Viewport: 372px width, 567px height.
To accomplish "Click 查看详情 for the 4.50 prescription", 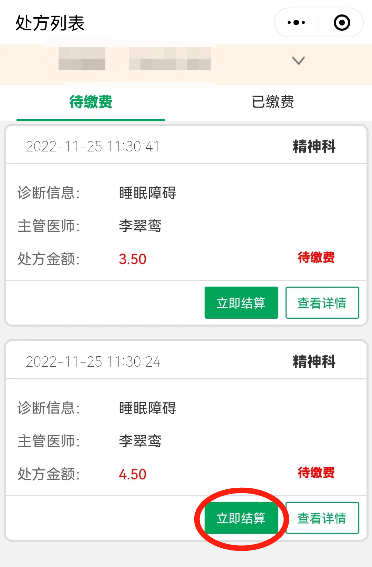I will [x=322, y=518].
